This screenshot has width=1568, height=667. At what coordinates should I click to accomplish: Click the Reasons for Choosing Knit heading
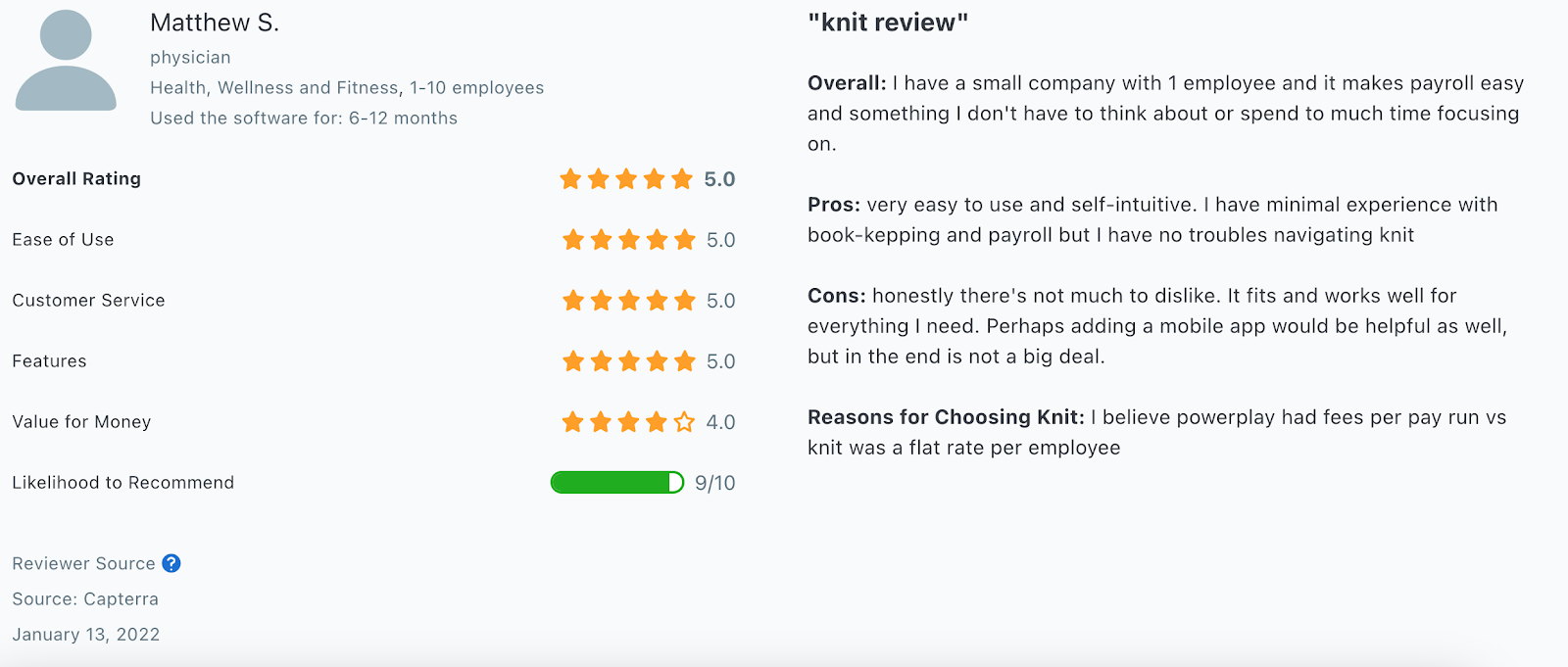(946, 417)
